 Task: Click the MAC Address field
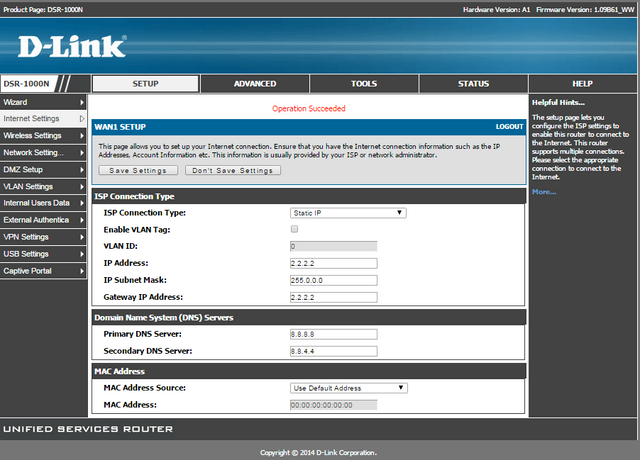tap(333, 405)
